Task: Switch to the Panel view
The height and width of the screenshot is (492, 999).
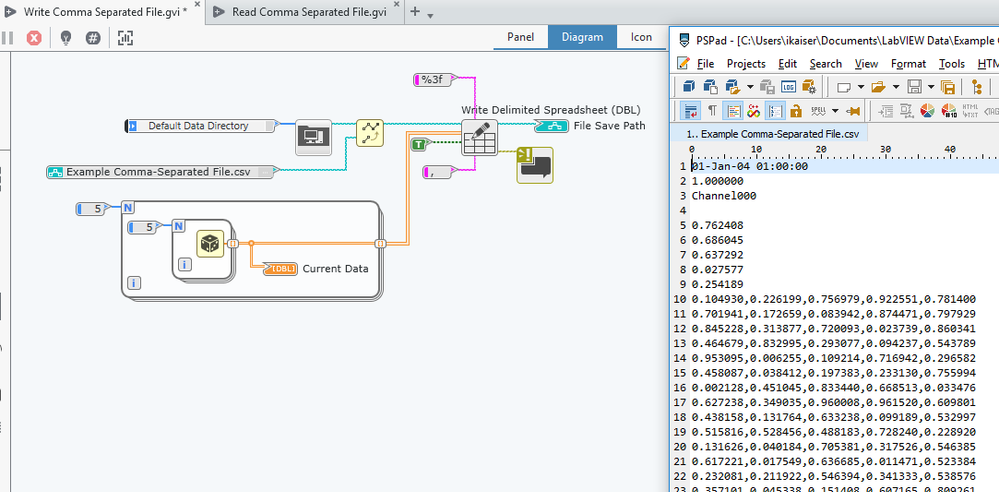Action: point(521,37)
